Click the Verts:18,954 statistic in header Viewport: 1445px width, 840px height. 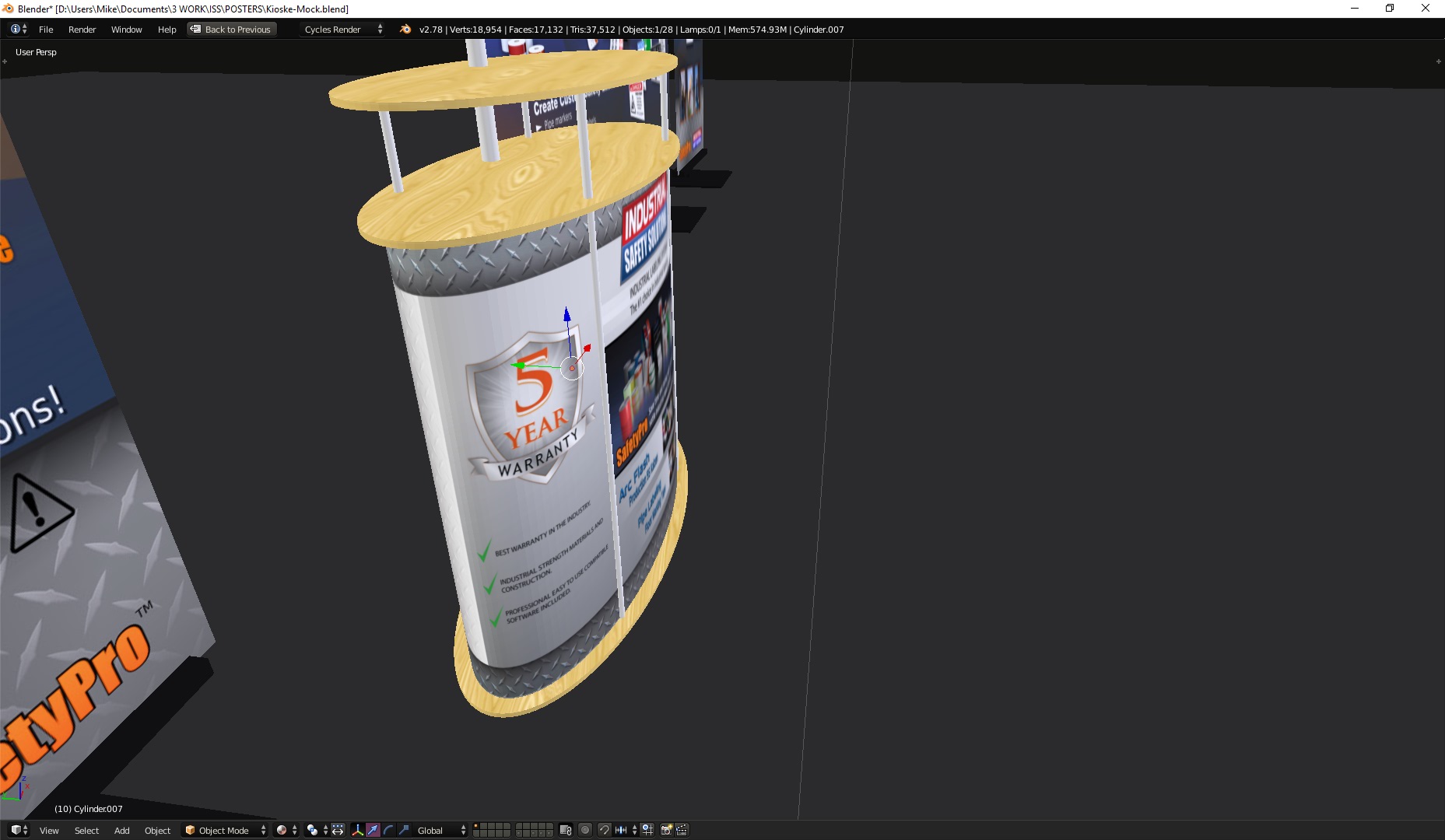click(475, 30)
